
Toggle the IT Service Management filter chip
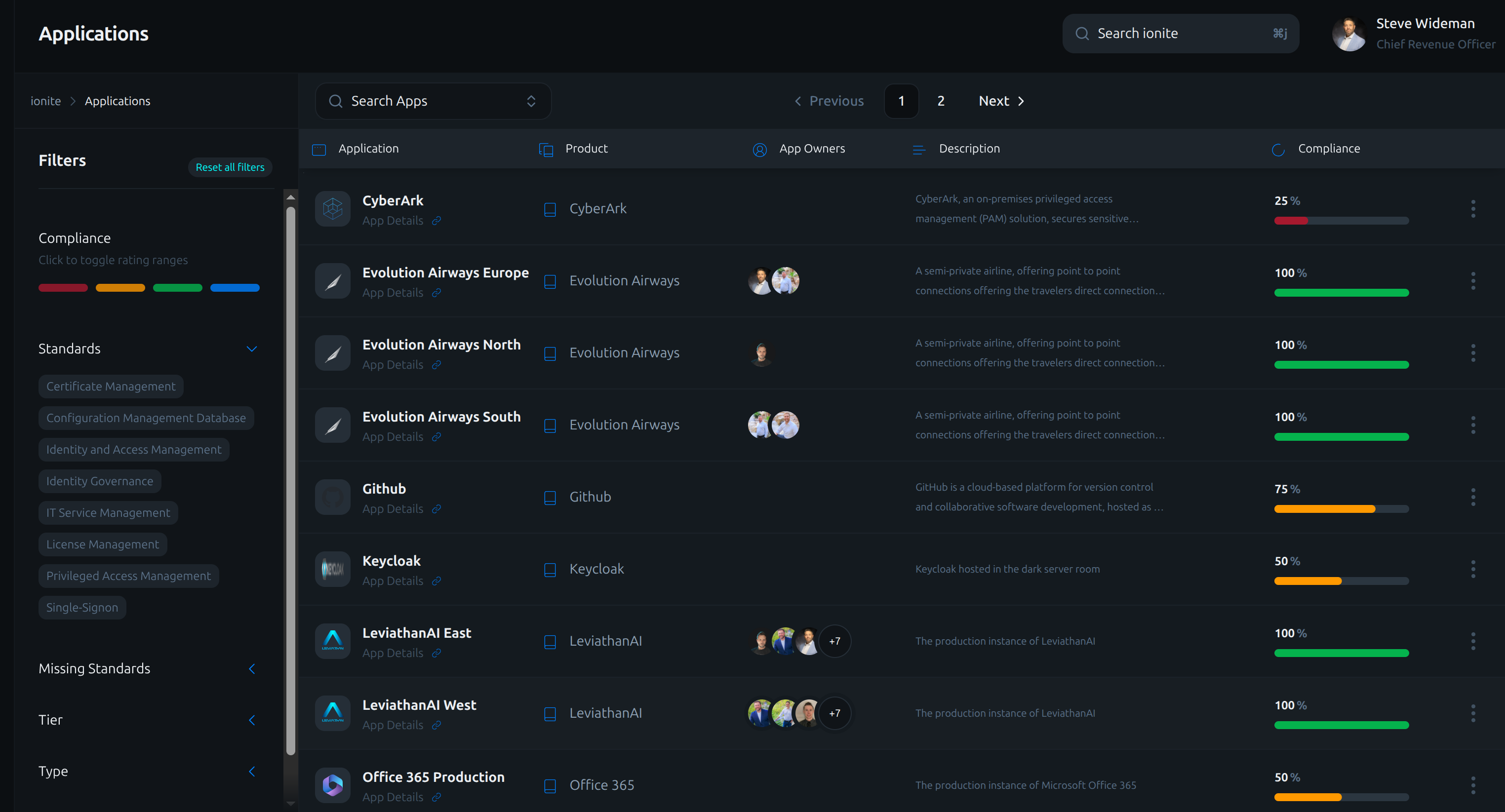[108, 512]
